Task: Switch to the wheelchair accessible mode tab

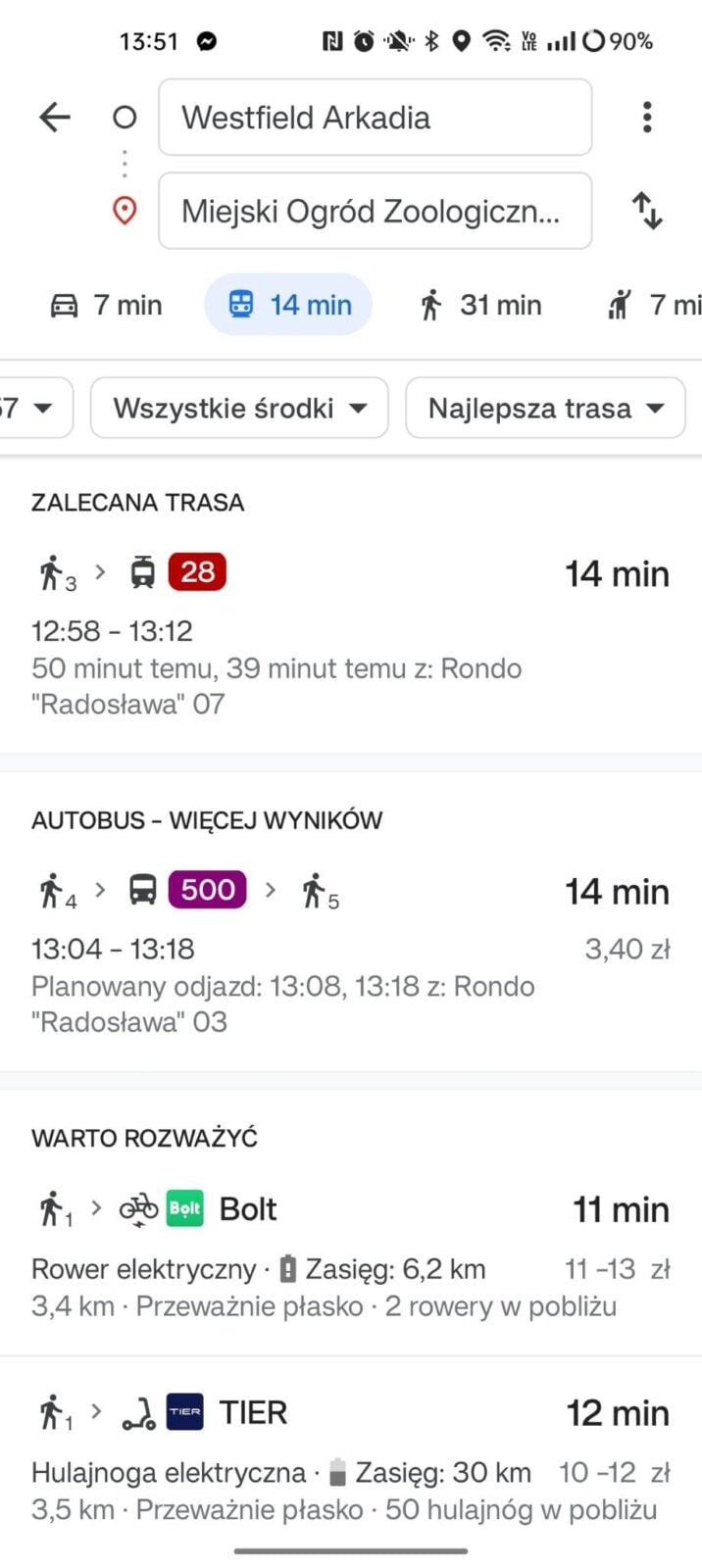Action: [x=618, y=305]
